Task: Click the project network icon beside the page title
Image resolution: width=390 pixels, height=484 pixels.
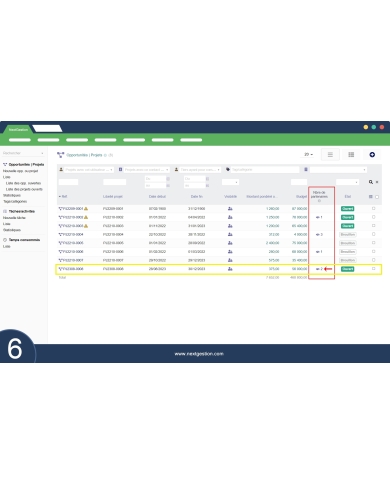Action: (x=61, y=155)
